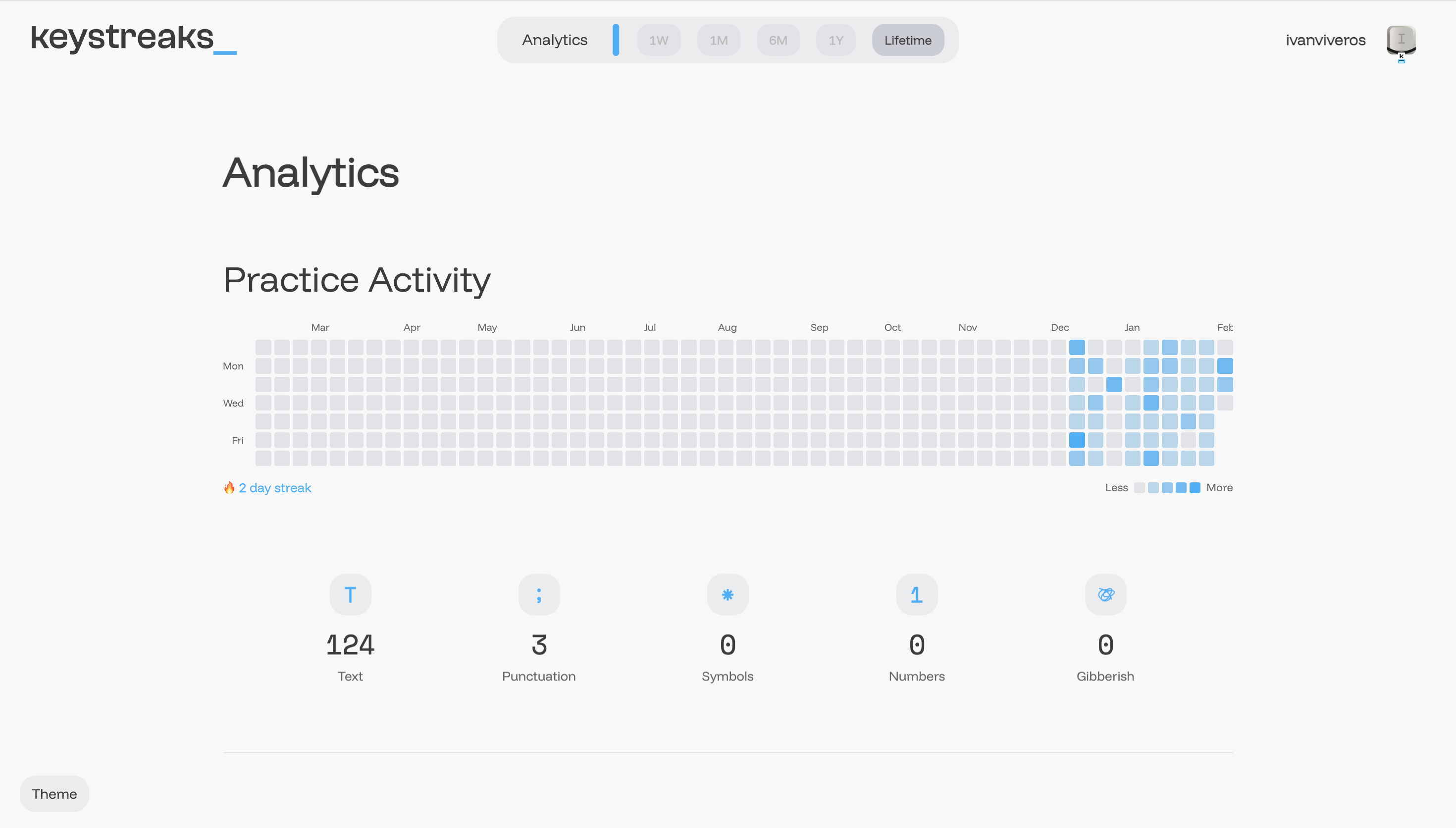
Task: Click the lightest legend square next to Less
Action: tap(1140, 487)
